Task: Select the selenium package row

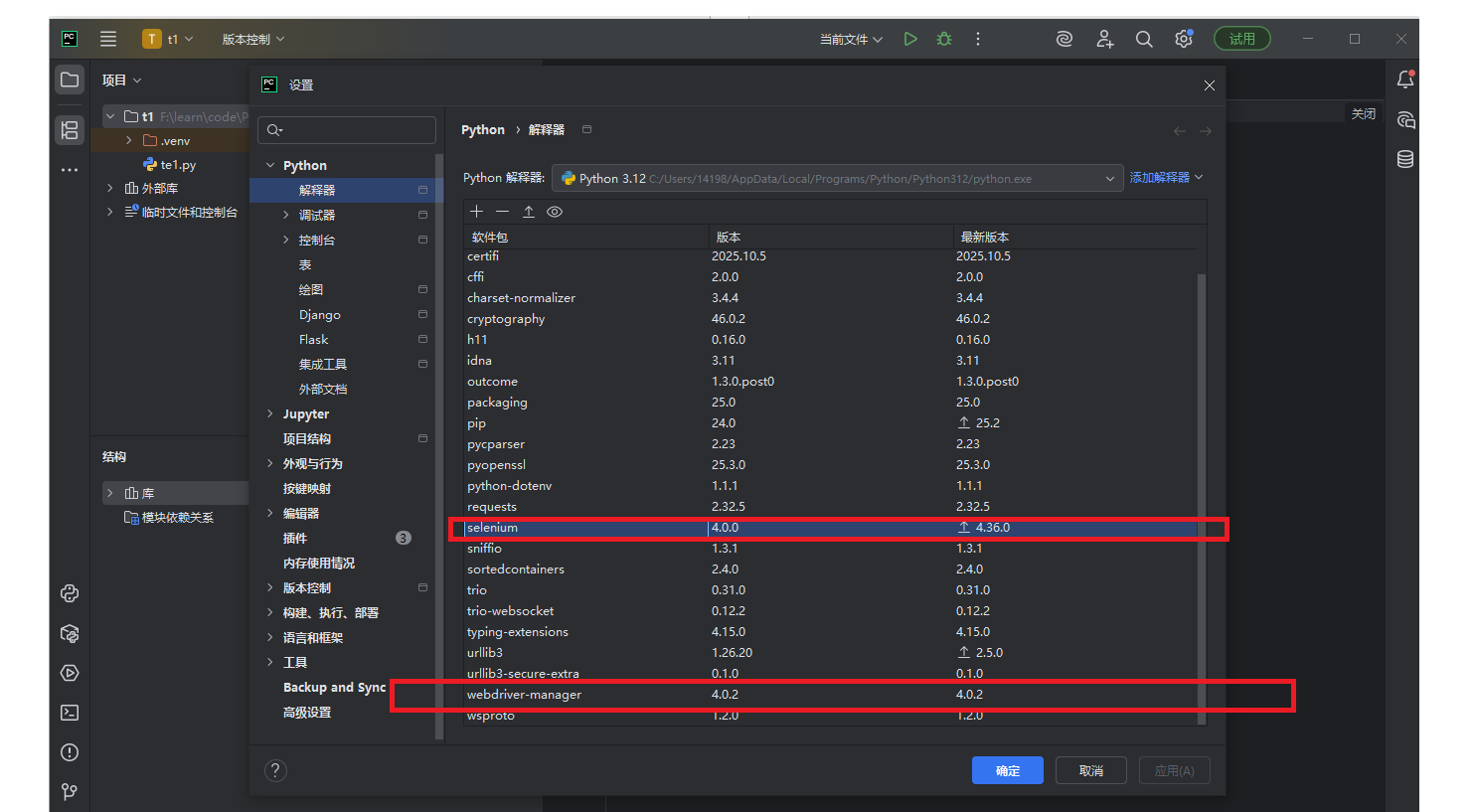Action: pos(831,528)
